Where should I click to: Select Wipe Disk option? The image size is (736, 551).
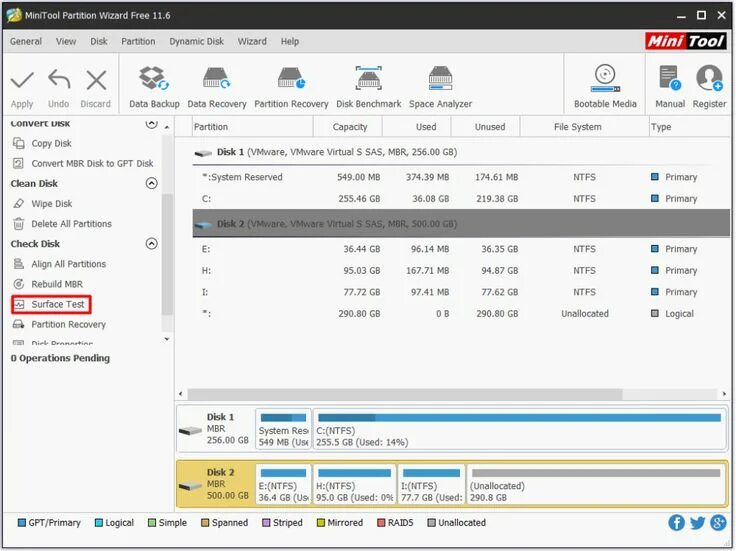[52, 204]
